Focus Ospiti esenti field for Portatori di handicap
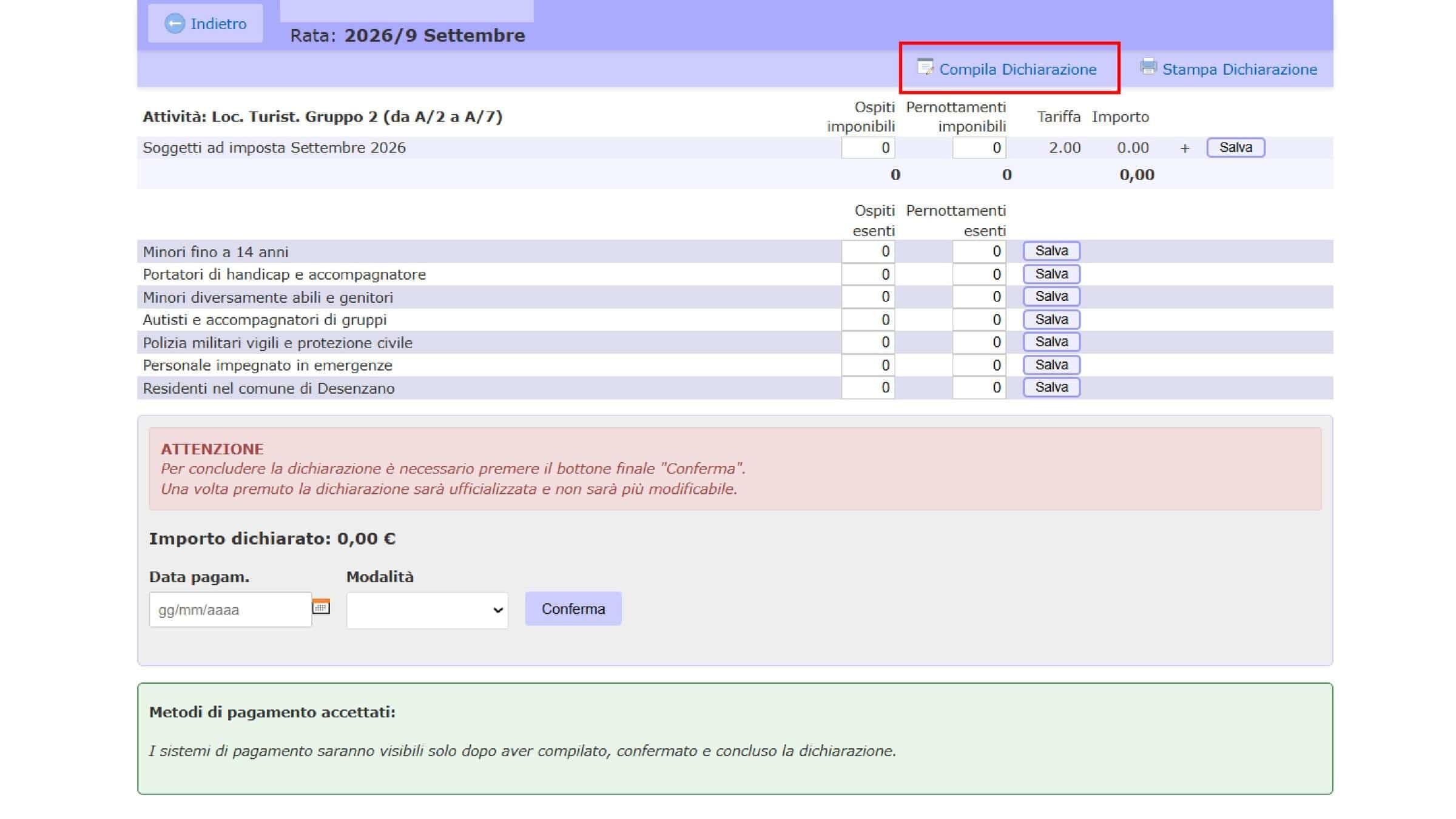 868,274
